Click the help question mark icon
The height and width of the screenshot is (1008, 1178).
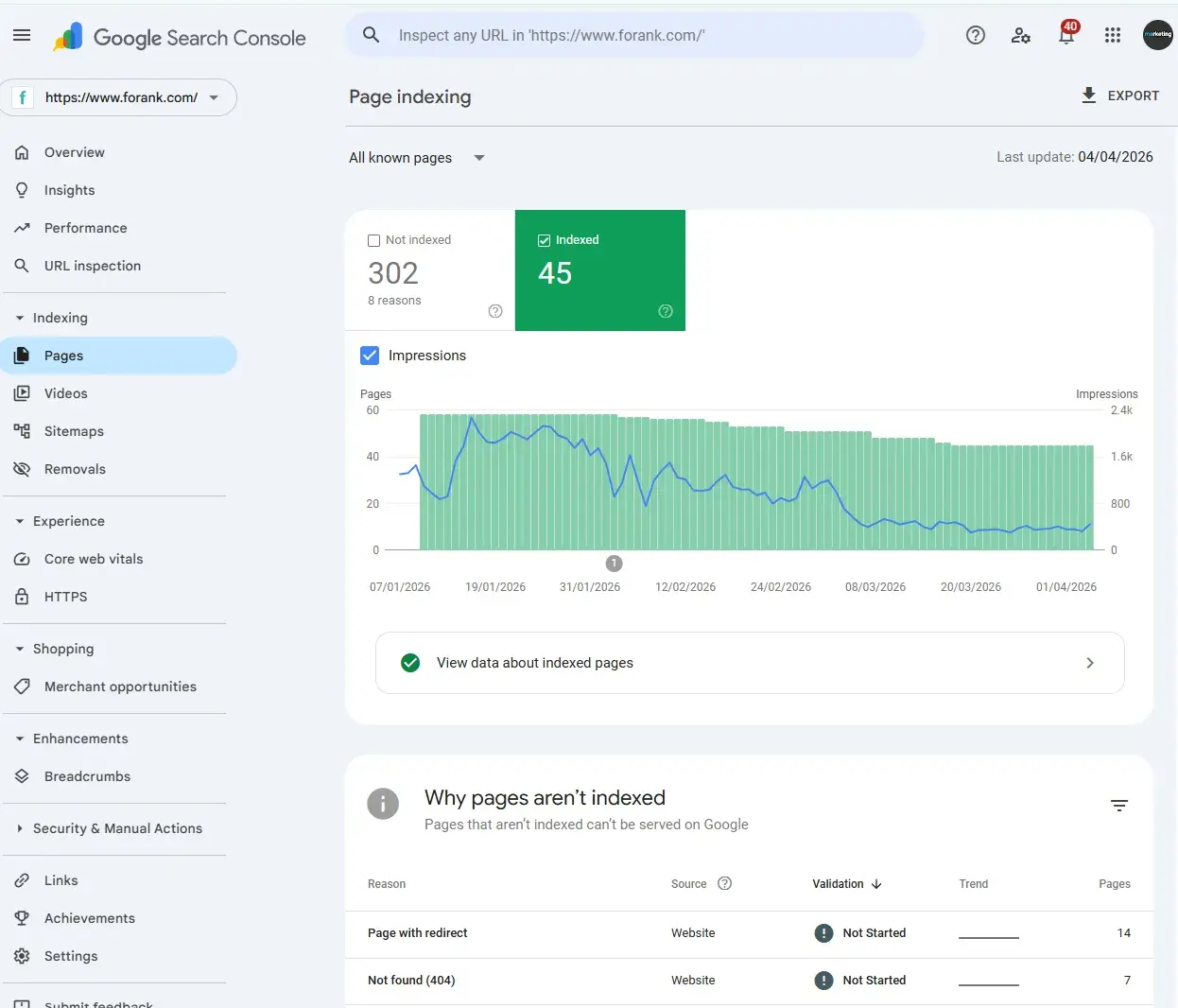click(x=975, y=35)
